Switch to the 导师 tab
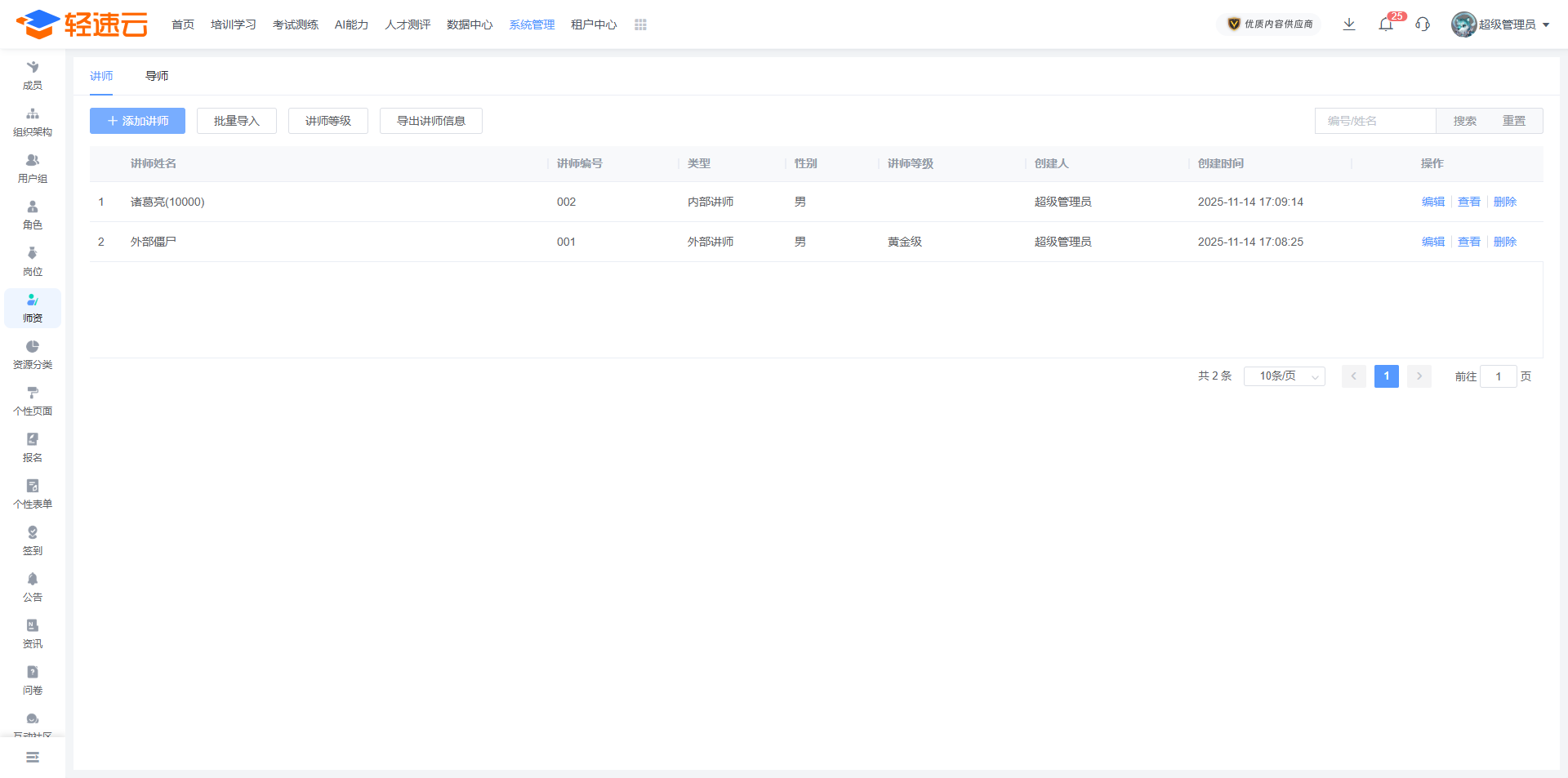Screen dimensions: 1568x778 click(x=157, y=76)
